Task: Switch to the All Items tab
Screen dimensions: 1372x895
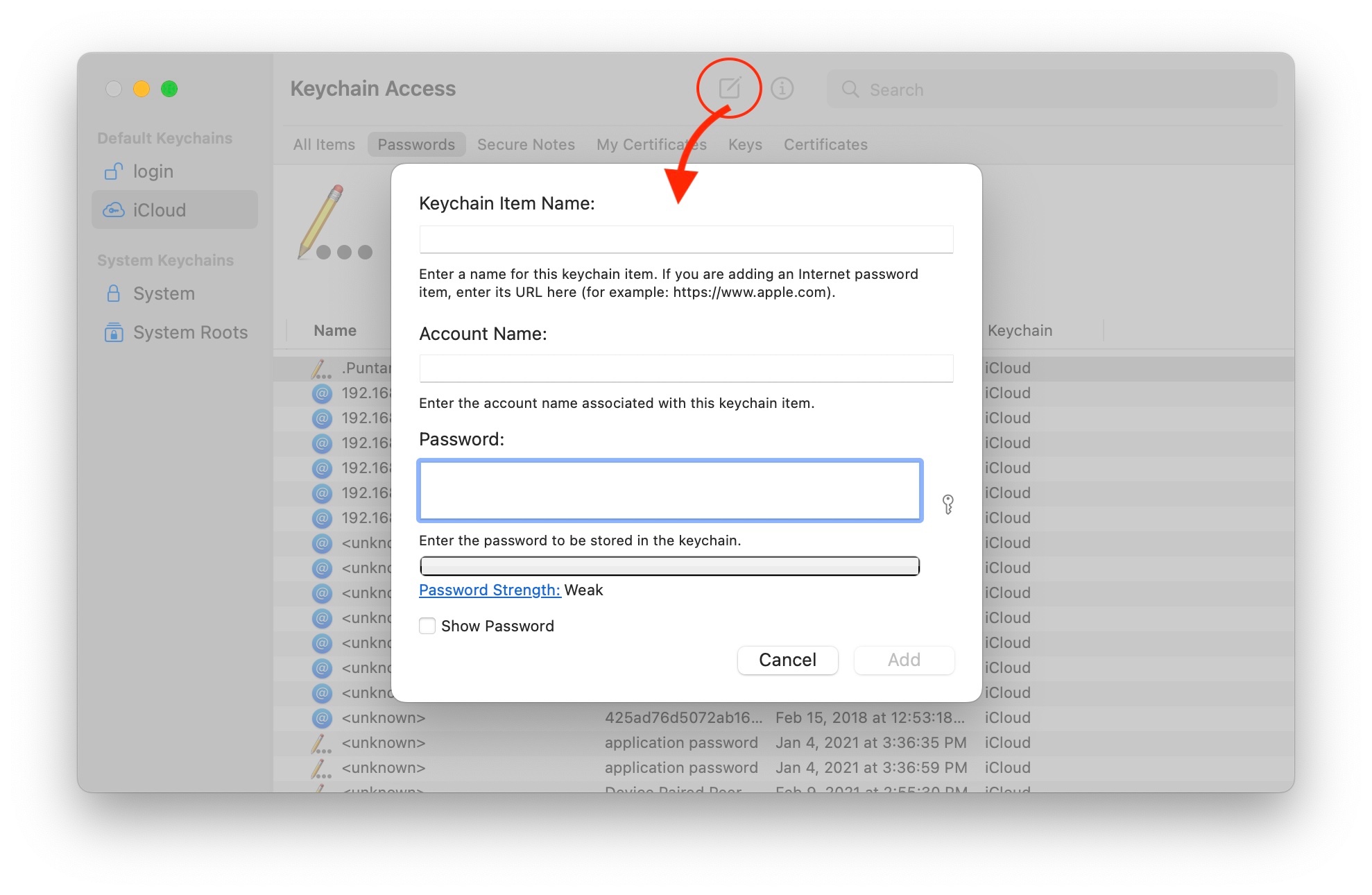Action: 324,144
